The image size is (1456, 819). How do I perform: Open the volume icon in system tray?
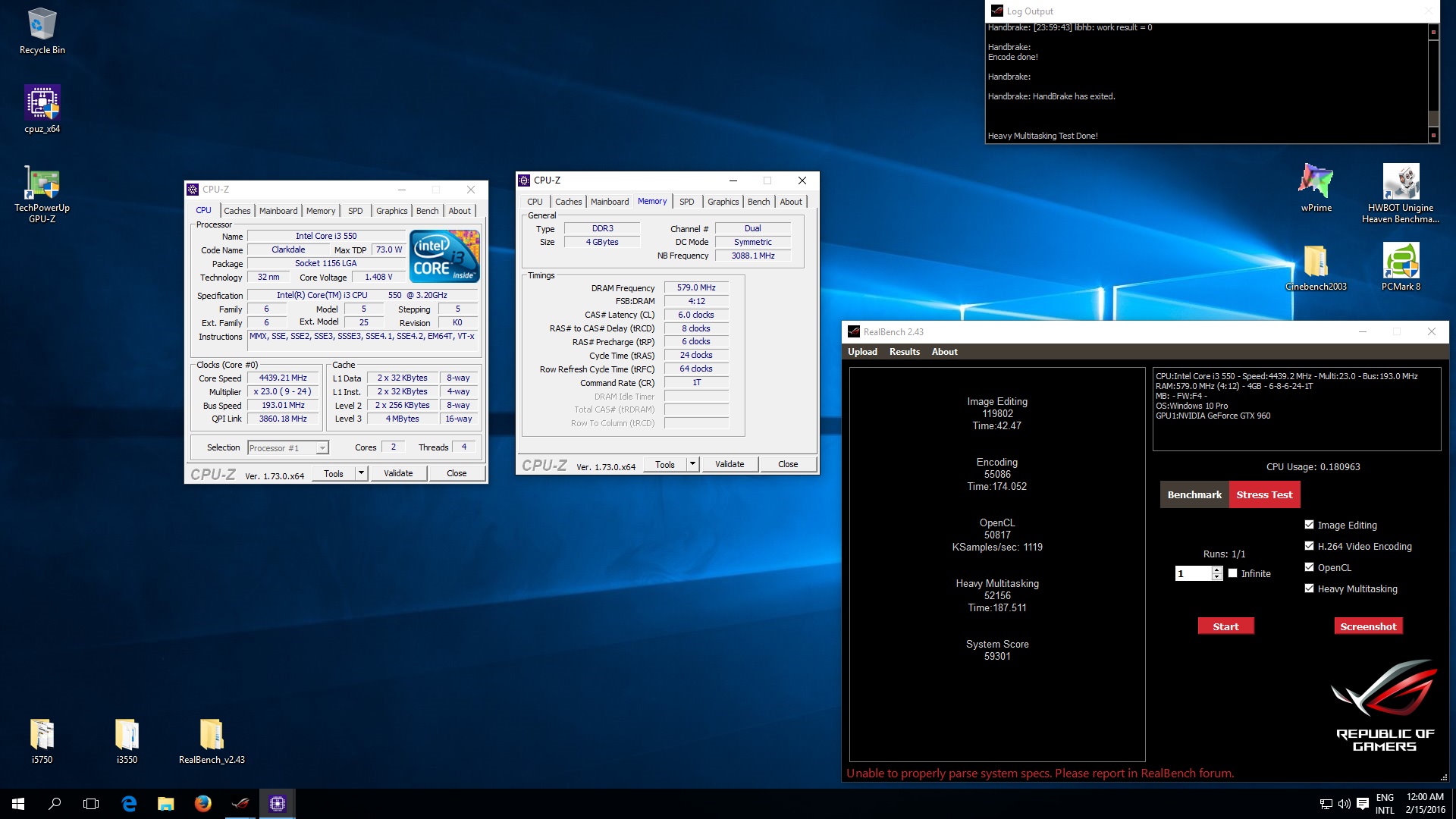pyautogui.click(x=1344, y=804)
